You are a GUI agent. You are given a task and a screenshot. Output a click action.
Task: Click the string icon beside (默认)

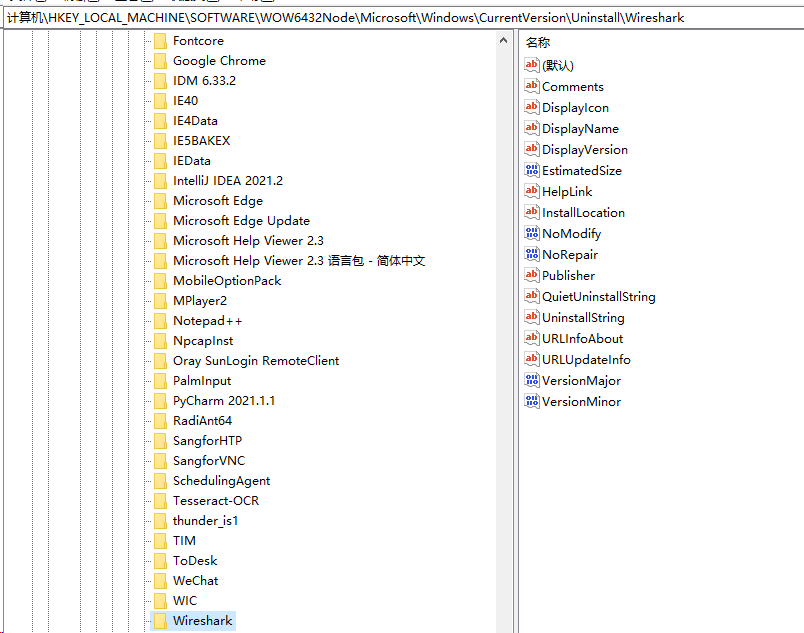pyautogui.click(x=532, y=65)
